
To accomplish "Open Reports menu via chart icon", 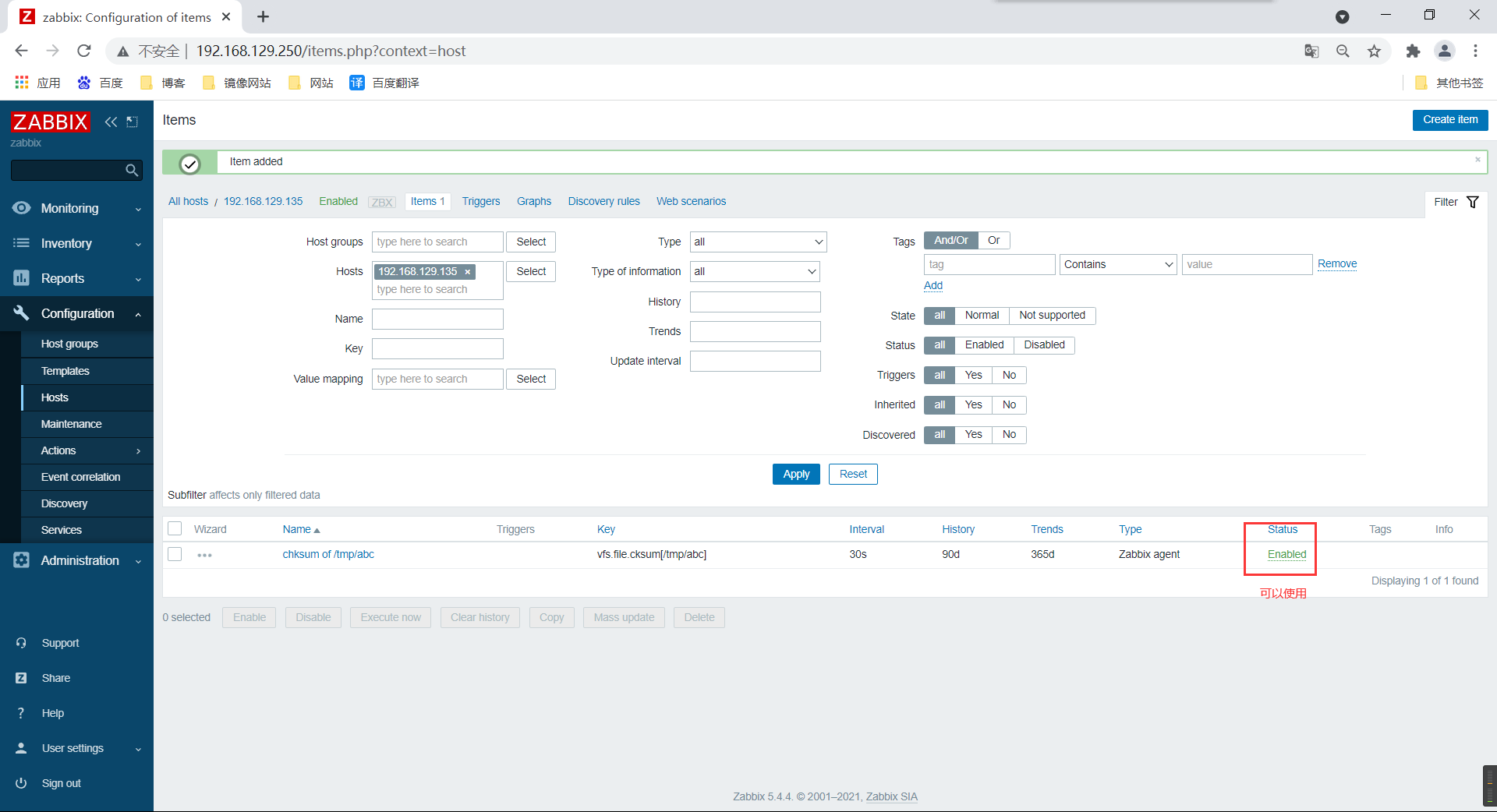I will [22, 278].
